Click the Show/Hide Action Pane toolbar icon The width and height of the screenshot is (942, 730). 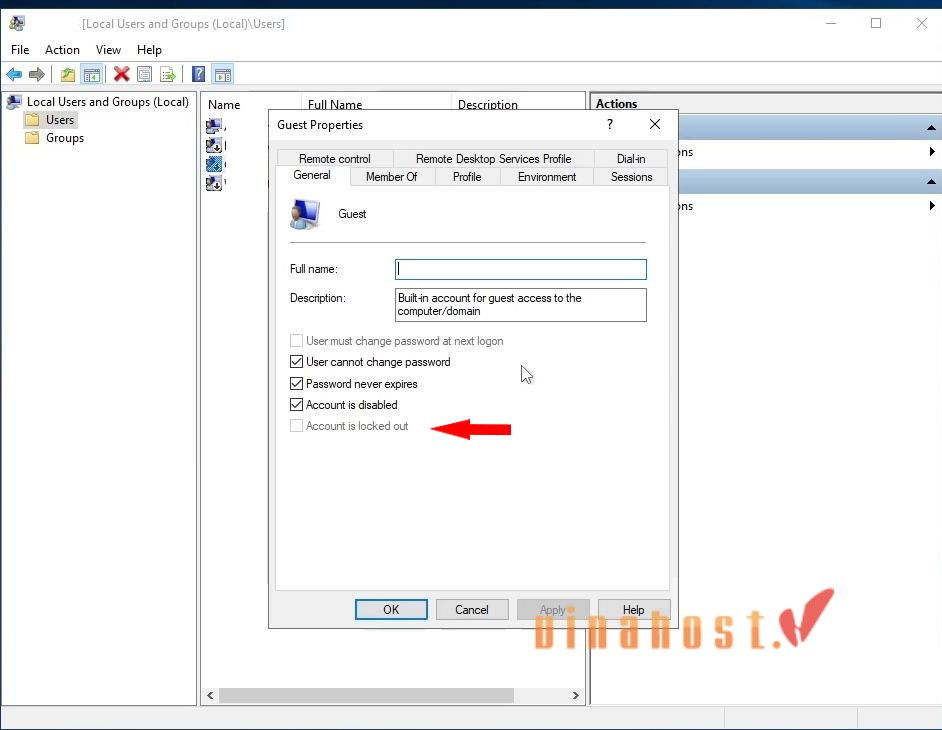[x=222, y=74]
